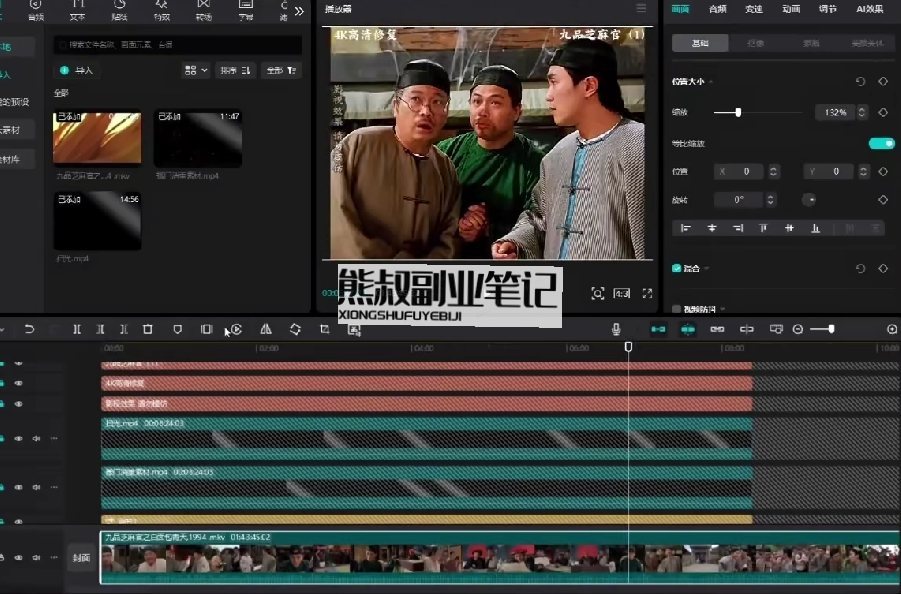Click the 导入 import button
901x594 pixels.
(x=77, y=70)
